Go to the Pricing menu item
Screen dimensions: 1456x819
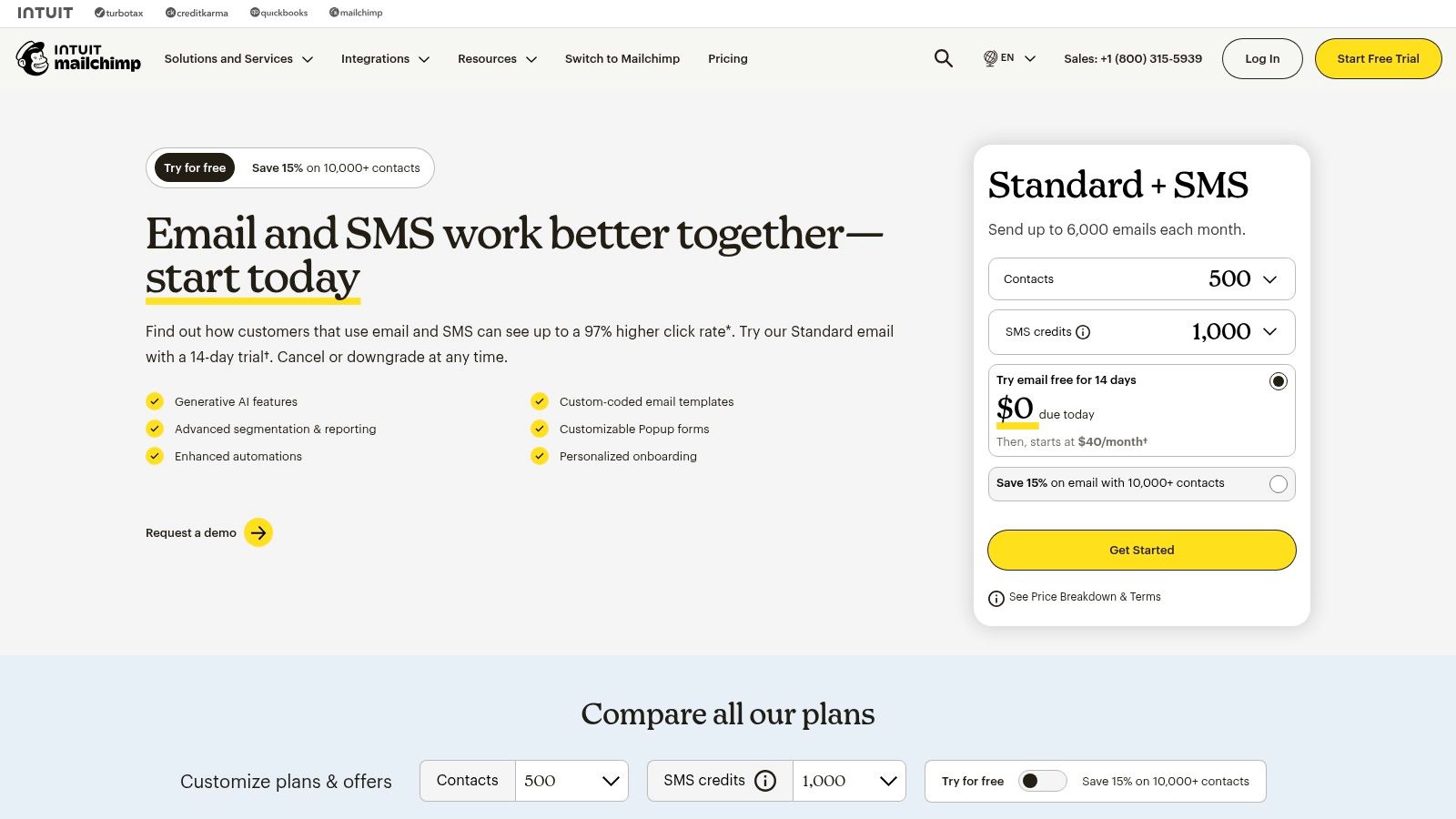tap(727, 58)
